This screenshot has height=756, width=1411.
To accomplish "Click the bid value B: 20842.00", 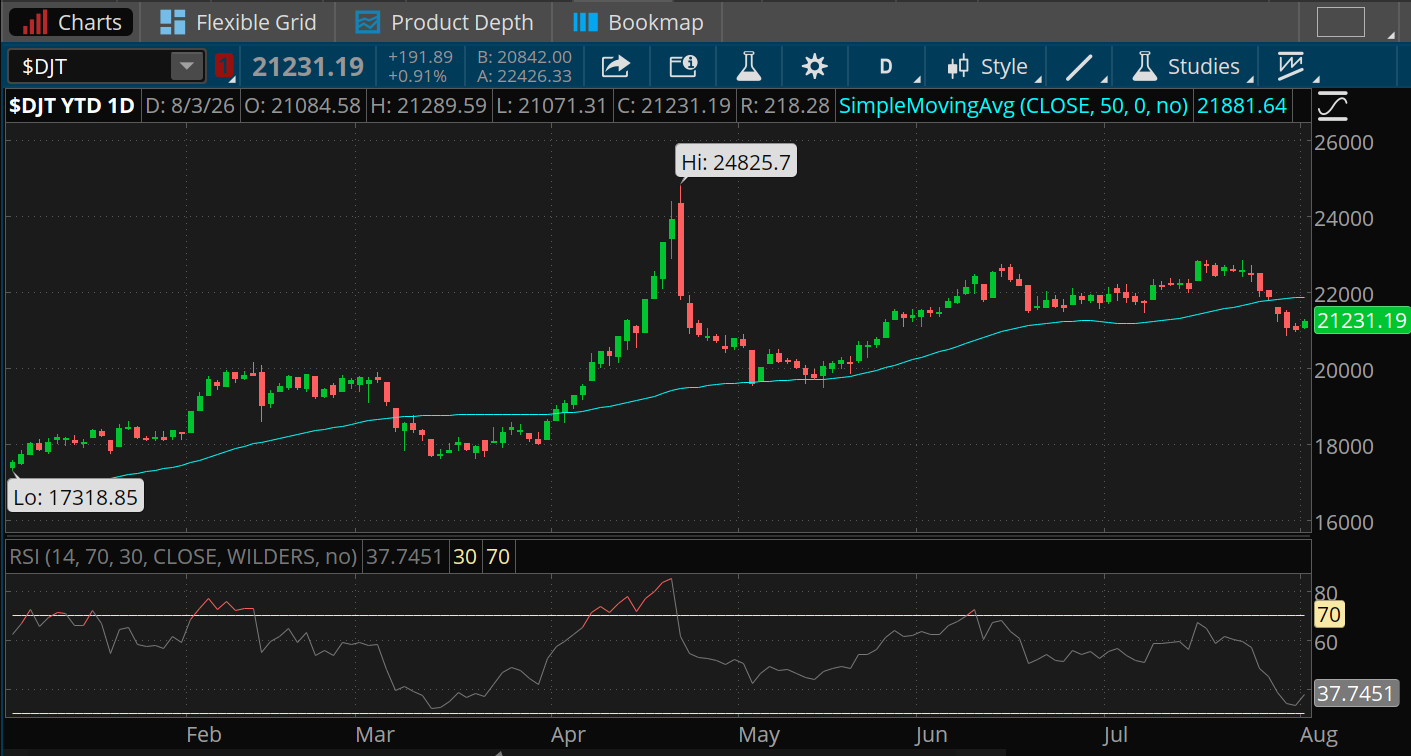I will pyautogui.click(x=525, y=58).
